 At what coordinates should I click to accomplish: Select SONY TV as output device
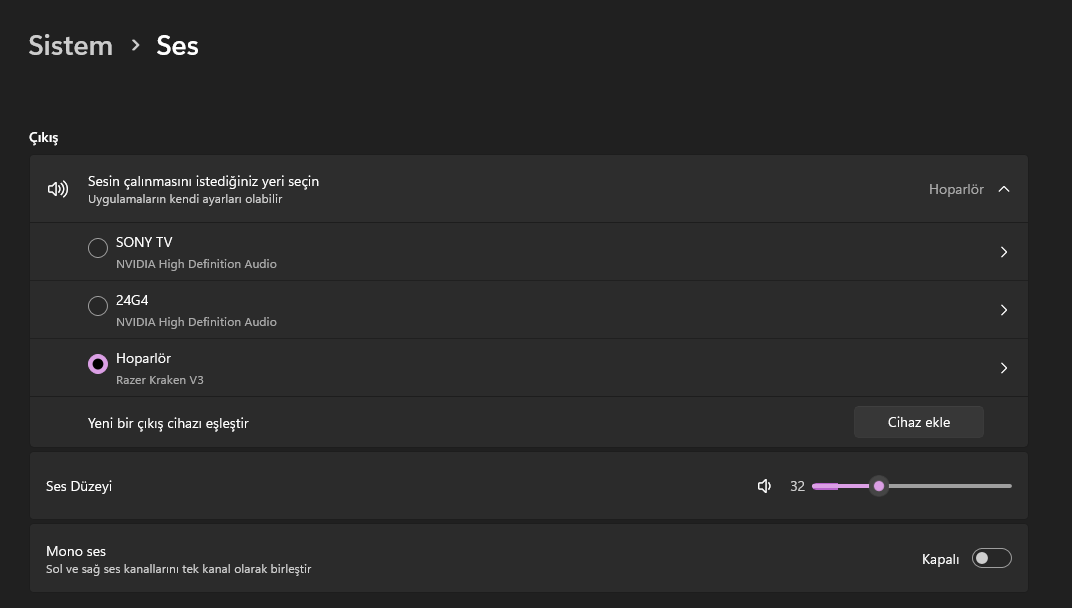pyautogui.click(x=98, y=248)
